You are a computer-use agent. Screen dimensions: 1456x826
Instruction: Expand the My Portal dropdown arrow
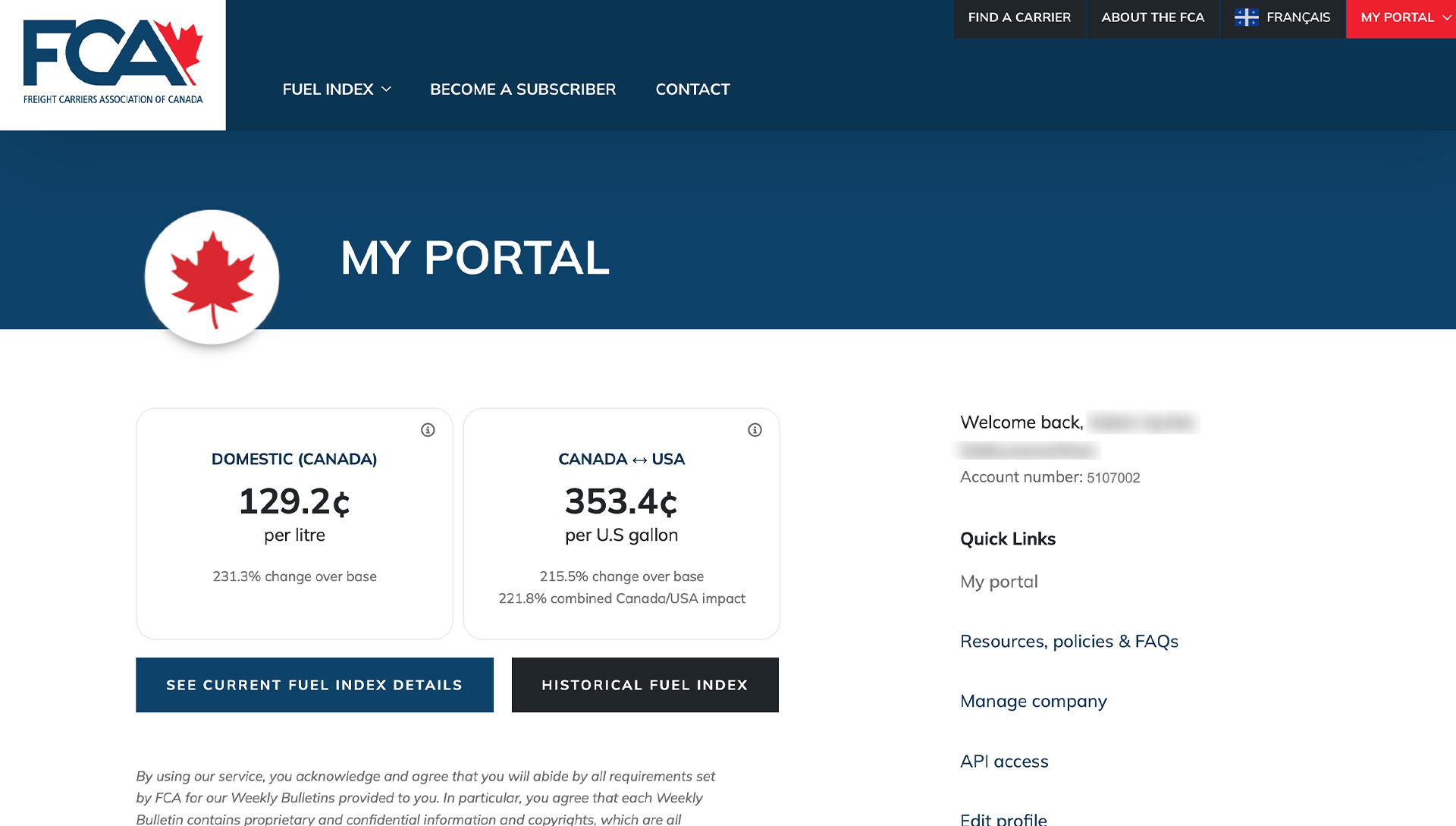1446,17
